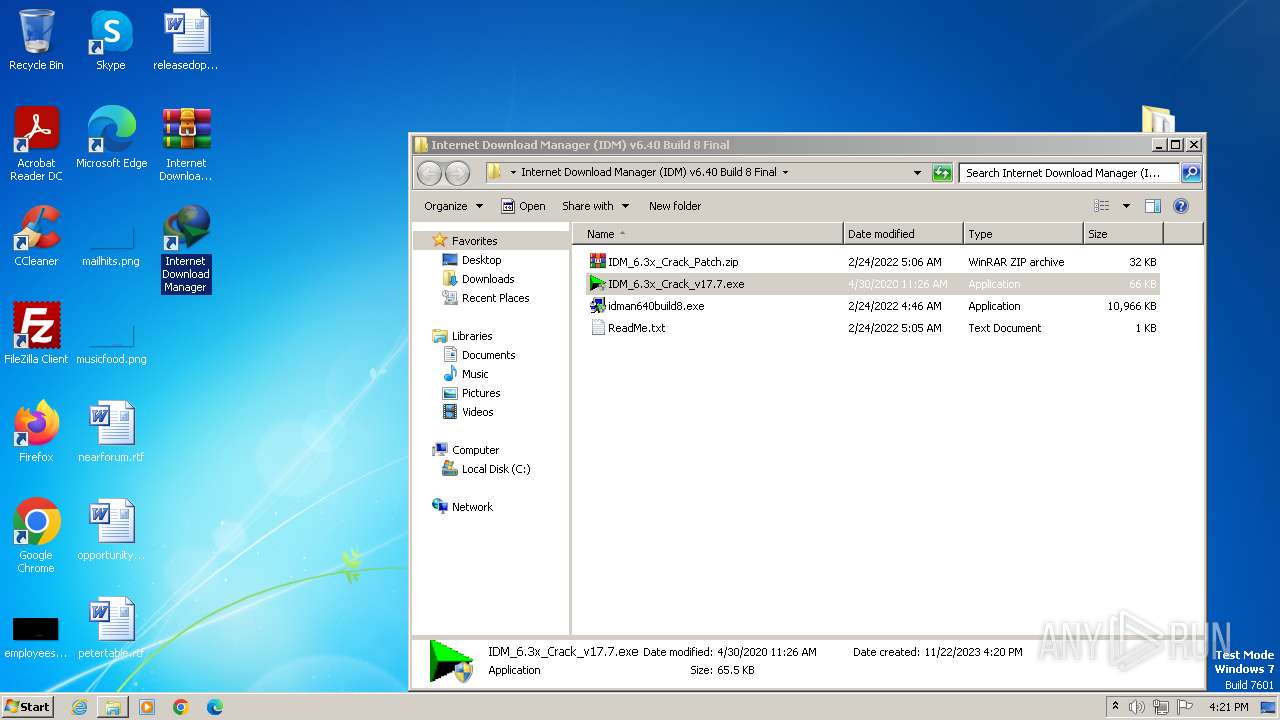Open Internet Explorer from taskbar
Screen dimensions: 1280x720
coord(79,707)
